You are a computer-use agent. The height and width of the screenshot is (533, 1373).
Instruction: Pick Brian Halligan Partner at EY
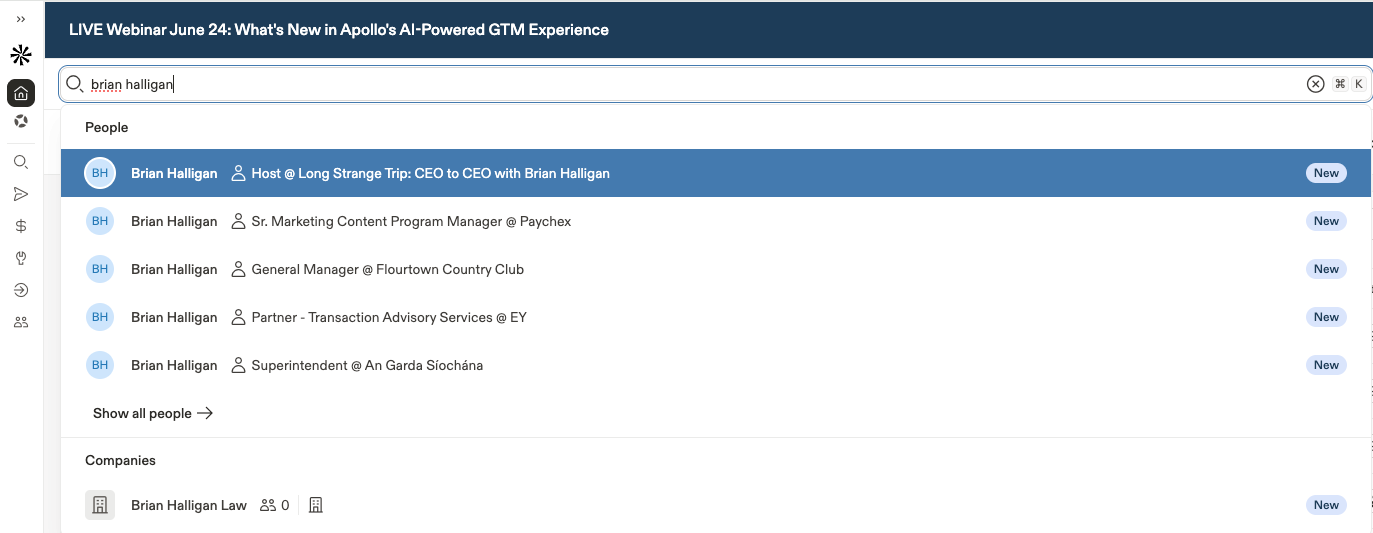715,317
